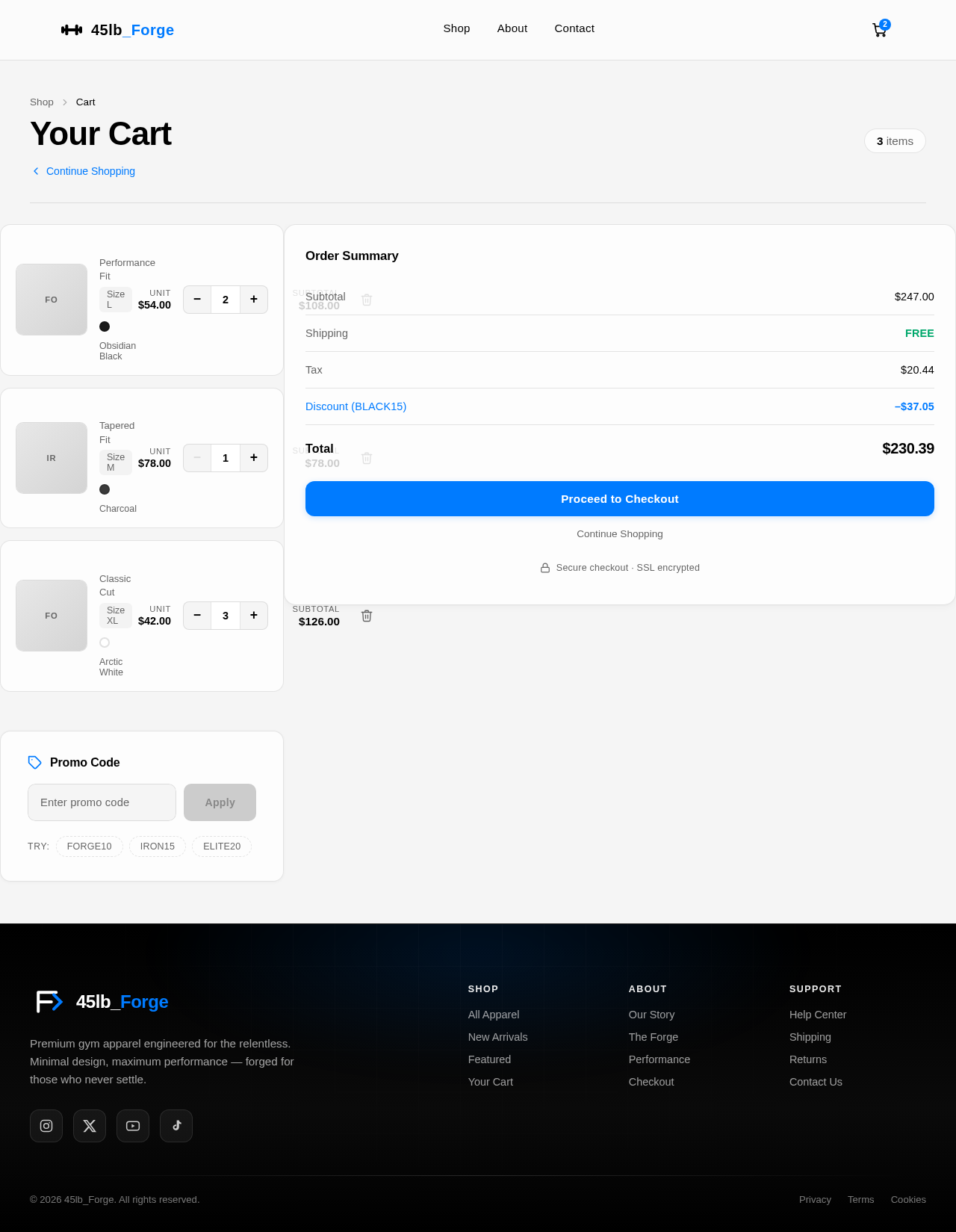
Task: Open Contact Us footer link
Action: 816,1082
